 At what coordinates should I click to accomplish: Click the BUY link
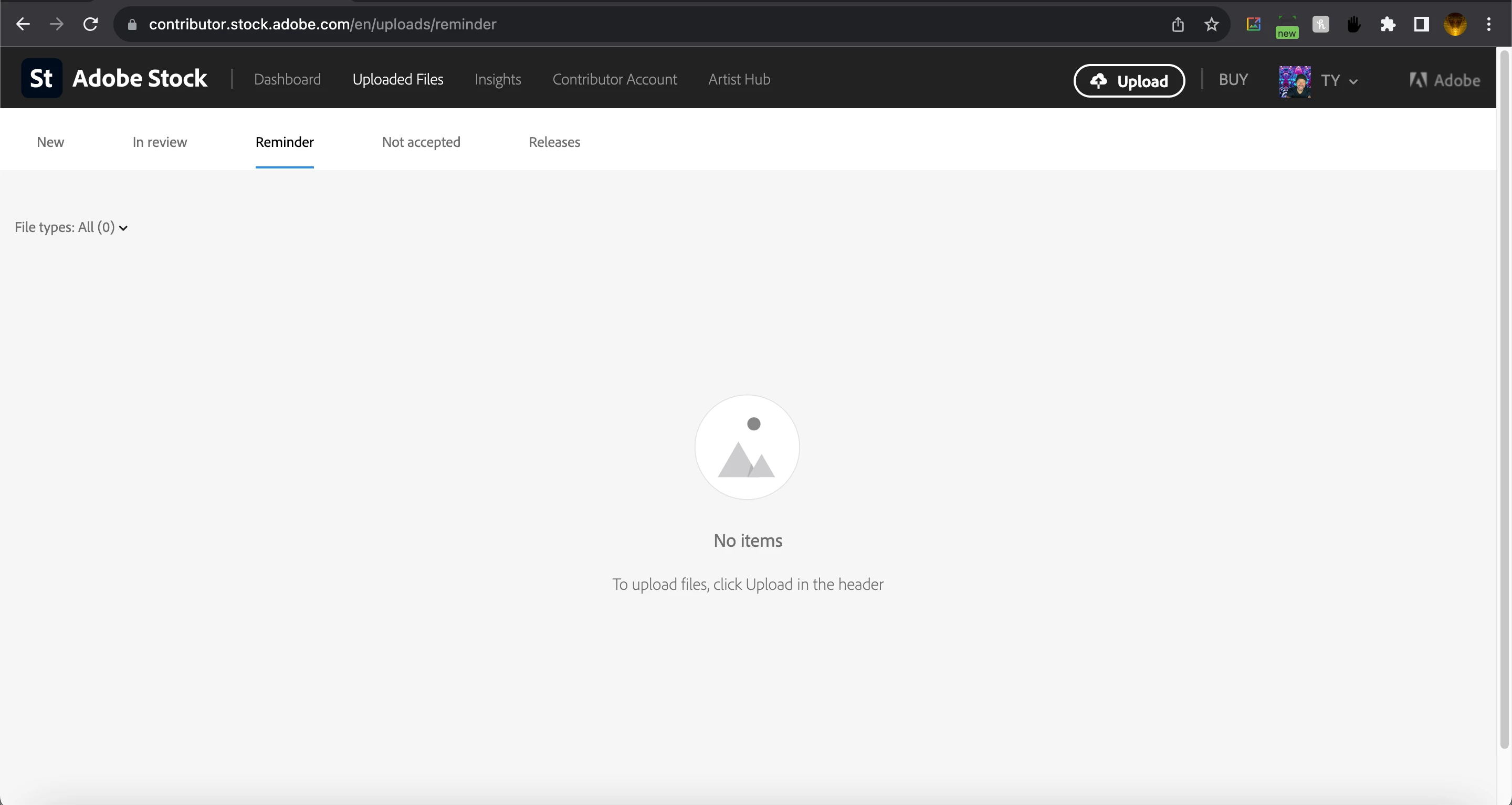click(x=1233, y=79)
